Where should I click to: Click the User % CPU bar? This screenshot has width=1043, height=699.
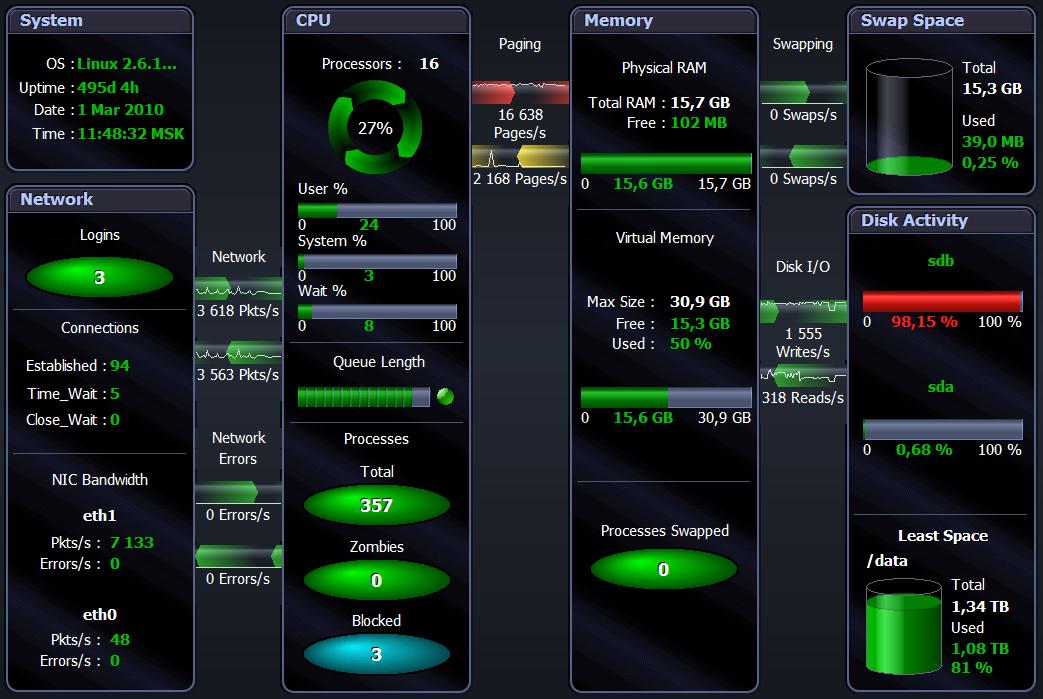coord(377,210)
